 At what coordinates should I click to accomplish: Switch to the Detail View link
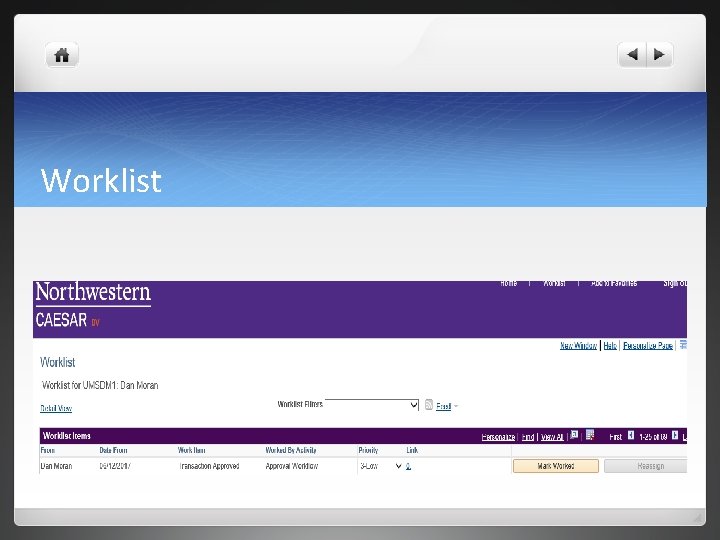tap(56, 408)
